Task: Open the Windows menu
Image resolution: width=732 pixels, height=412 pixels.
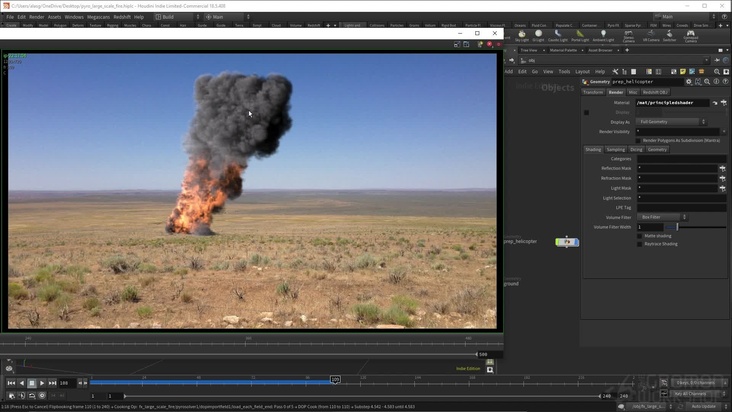Action: [74, 17]
